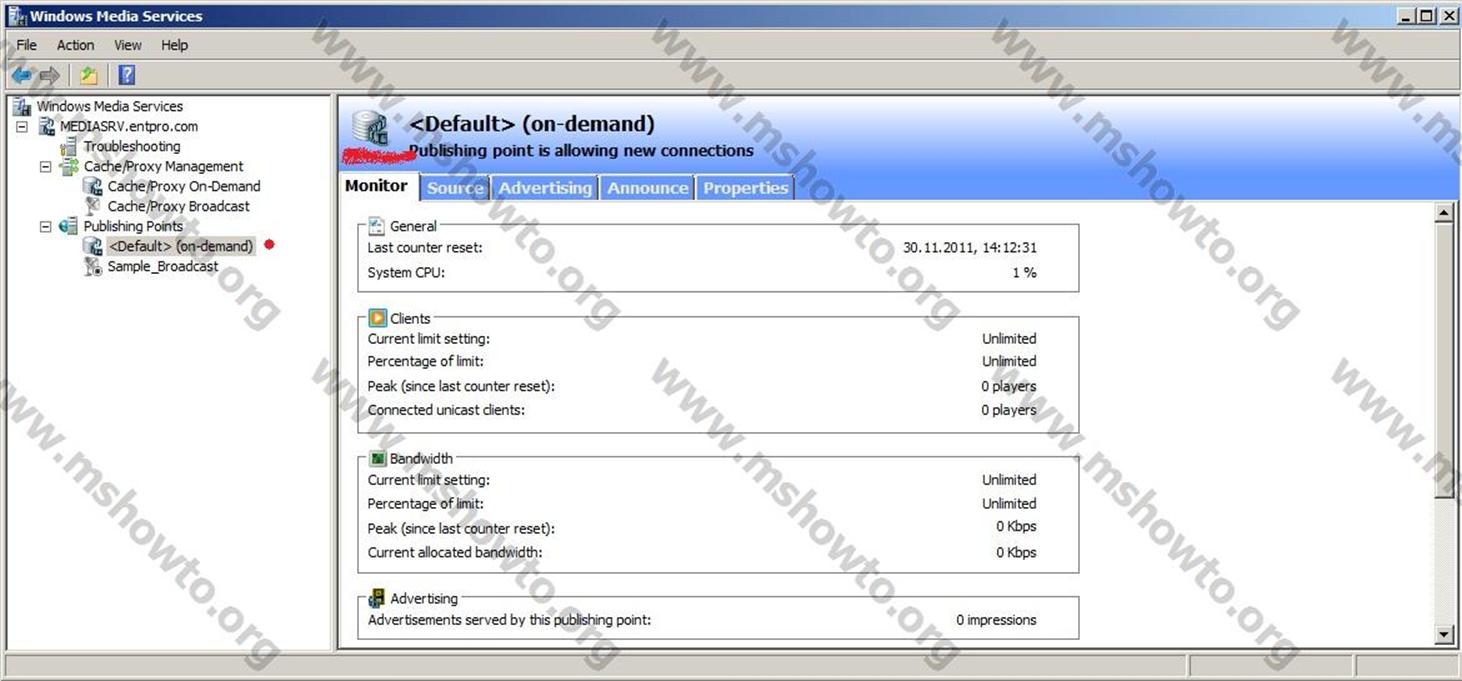Select Troubleshooting in the tree

pos(132,146)
